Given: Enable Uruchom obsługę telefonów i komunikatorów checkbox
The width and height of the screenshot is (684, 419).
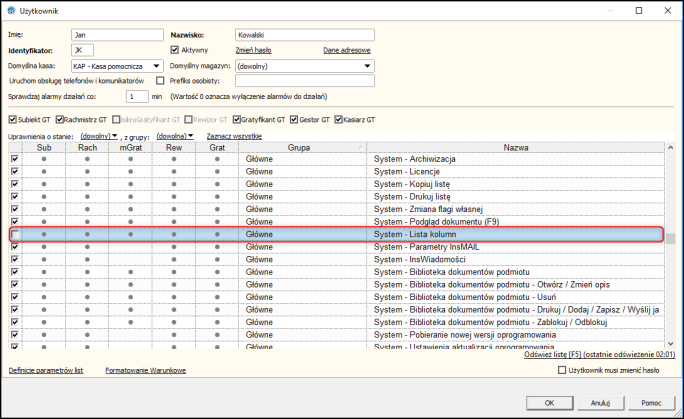Looking at the screenshot, I should (x=160, y=81).
